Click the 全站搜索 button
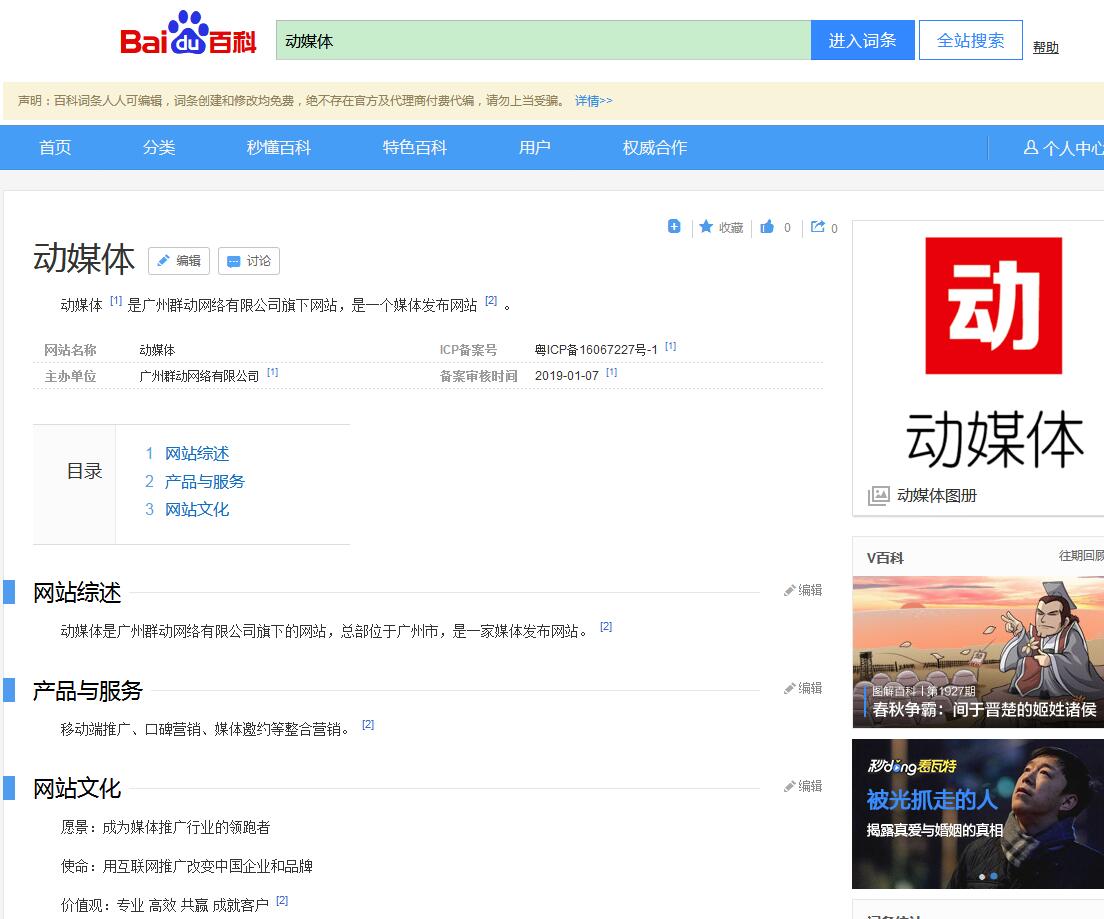Viewport: 1104px width, 919px height. 971,40
